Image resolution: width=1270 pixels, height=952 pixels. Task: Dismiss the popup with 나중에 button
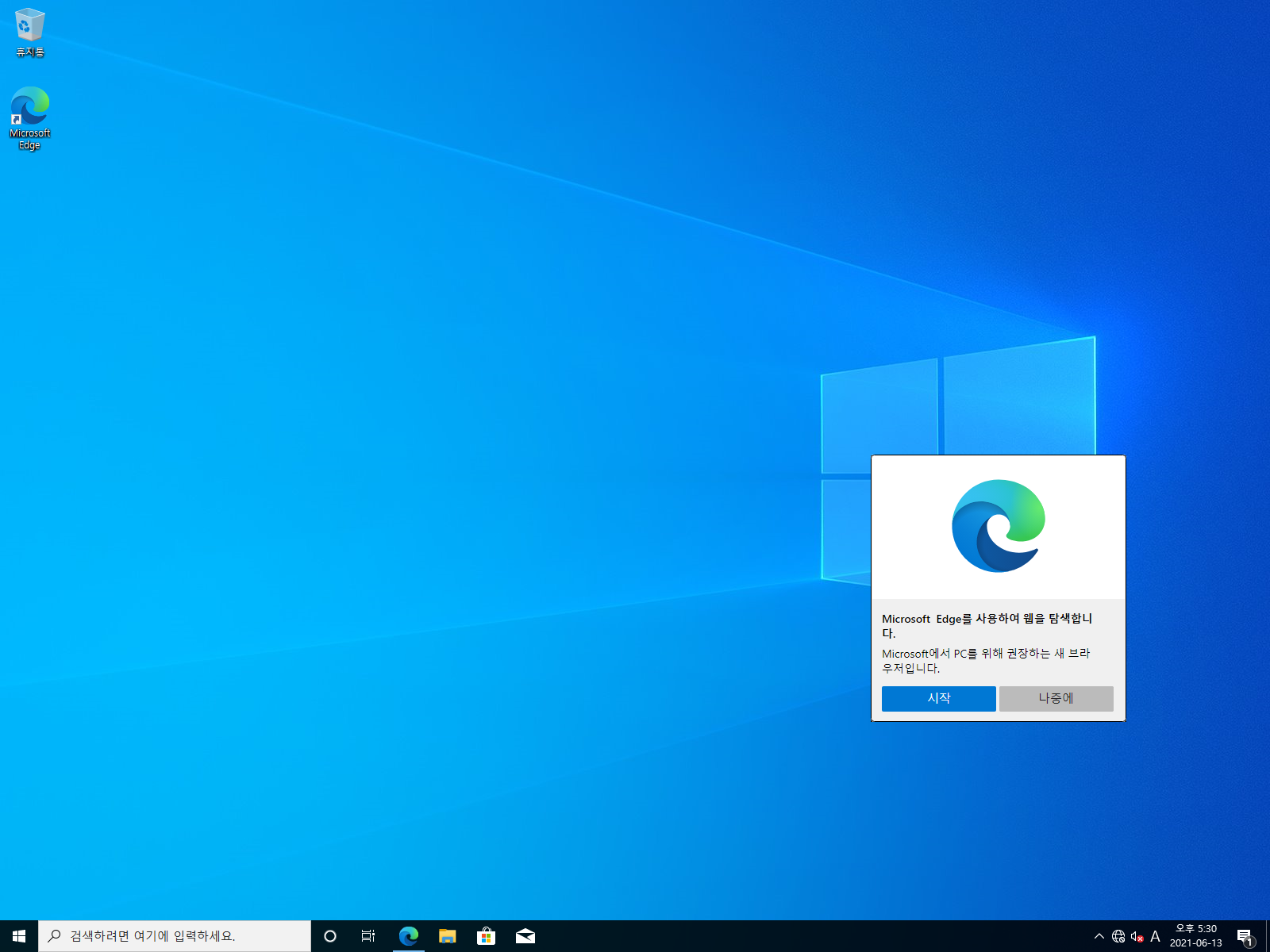coord(1056,698)
